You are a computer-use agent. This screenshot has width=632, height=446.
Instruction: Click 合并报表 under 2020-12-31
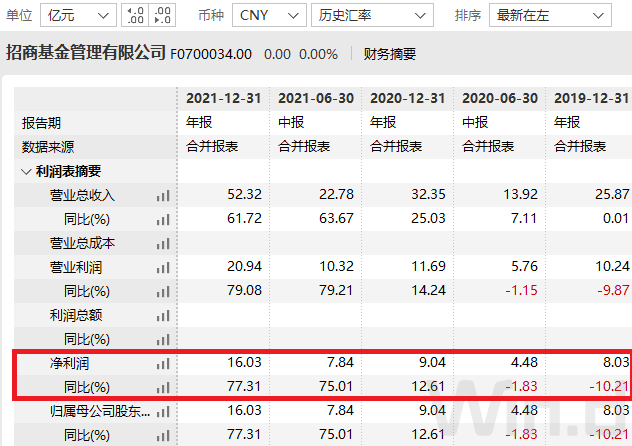click(x=396, y=146)
